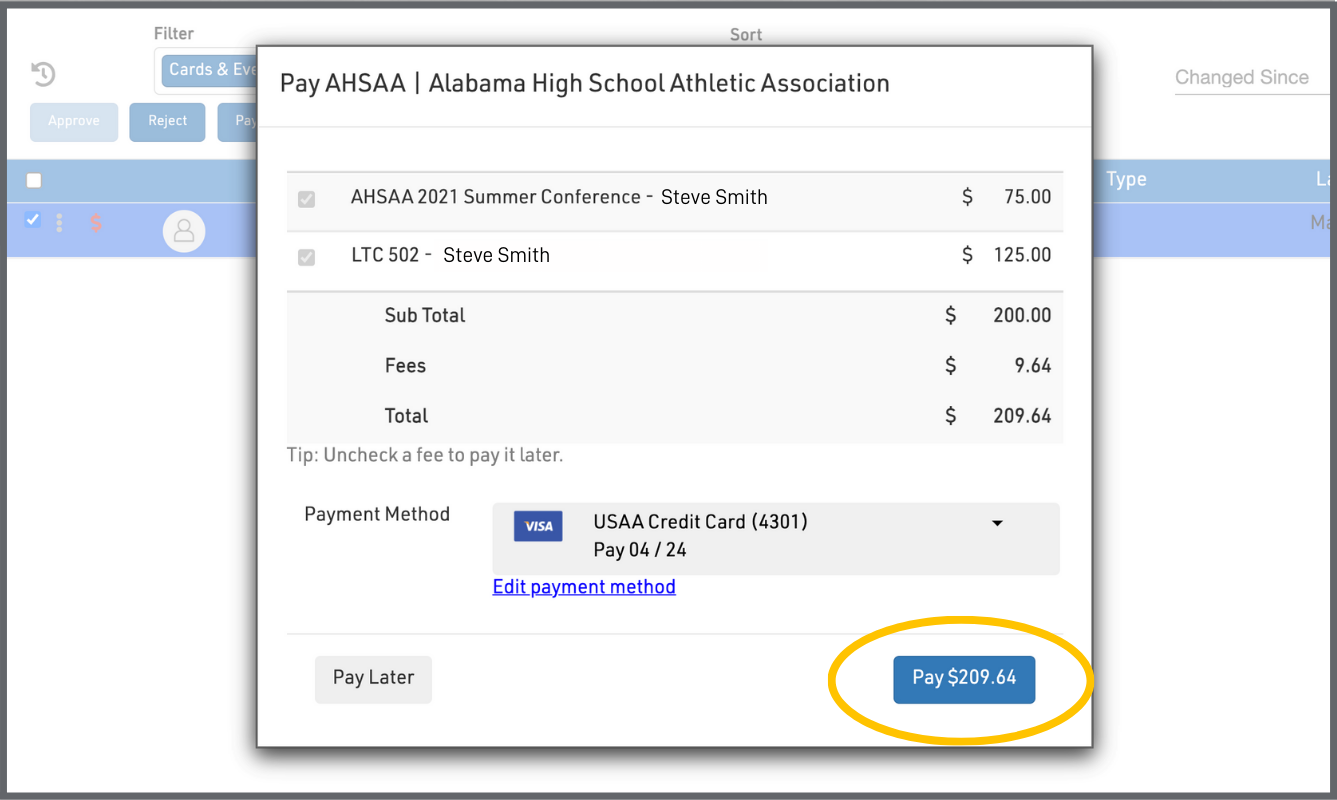1337x800 pixels.
Task: Open the three-dot row options menu
Action: pyautogui.click(x=59, y=222)
